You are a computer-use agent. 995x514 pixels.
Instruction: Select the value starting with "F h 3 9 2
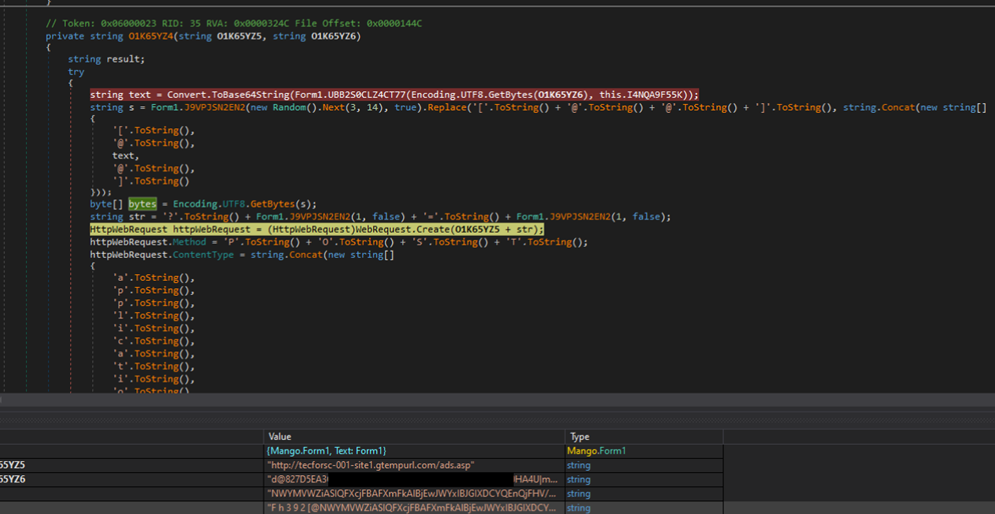410,507
